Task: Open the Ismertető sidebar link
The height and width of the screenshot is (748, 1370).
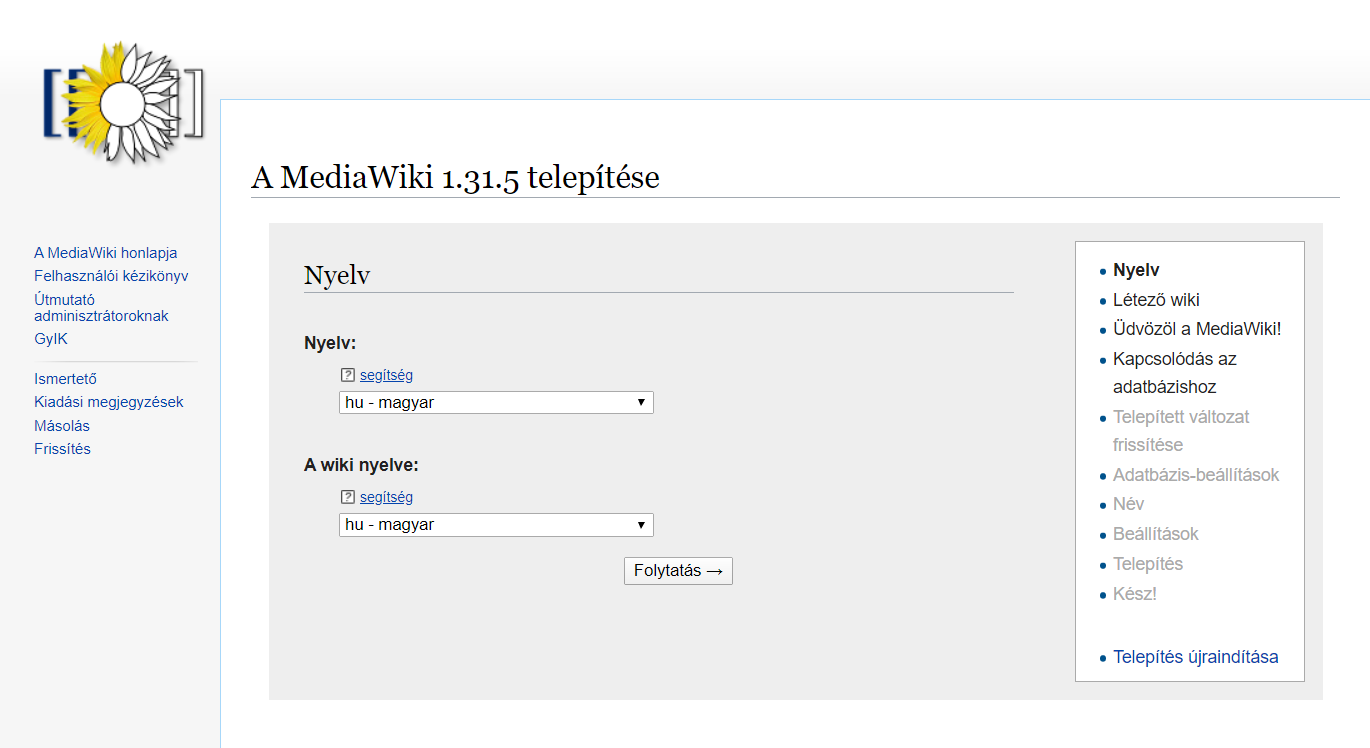Action: coord(65,379)
